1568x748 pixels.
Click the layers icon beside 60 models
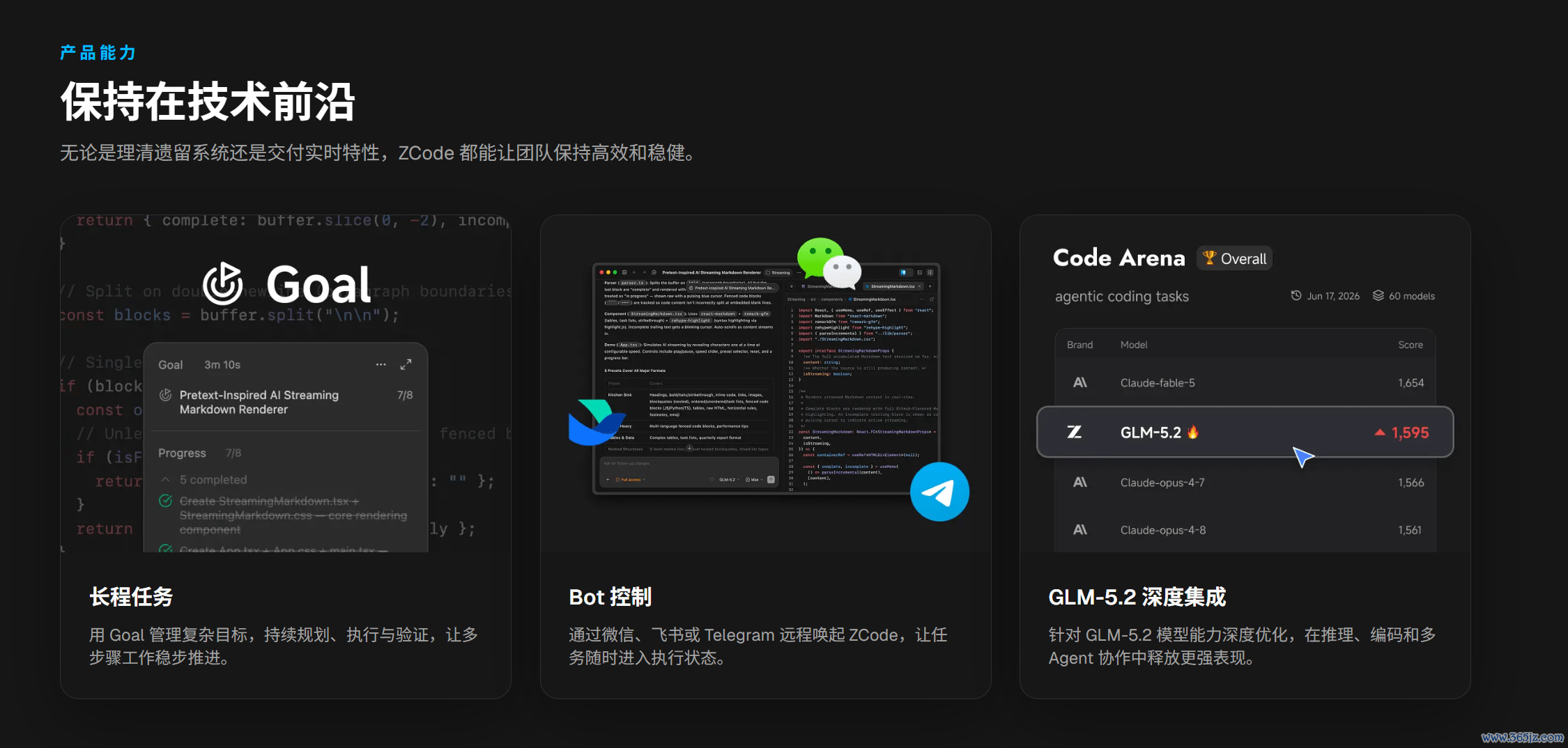(x=1378, y=295)
